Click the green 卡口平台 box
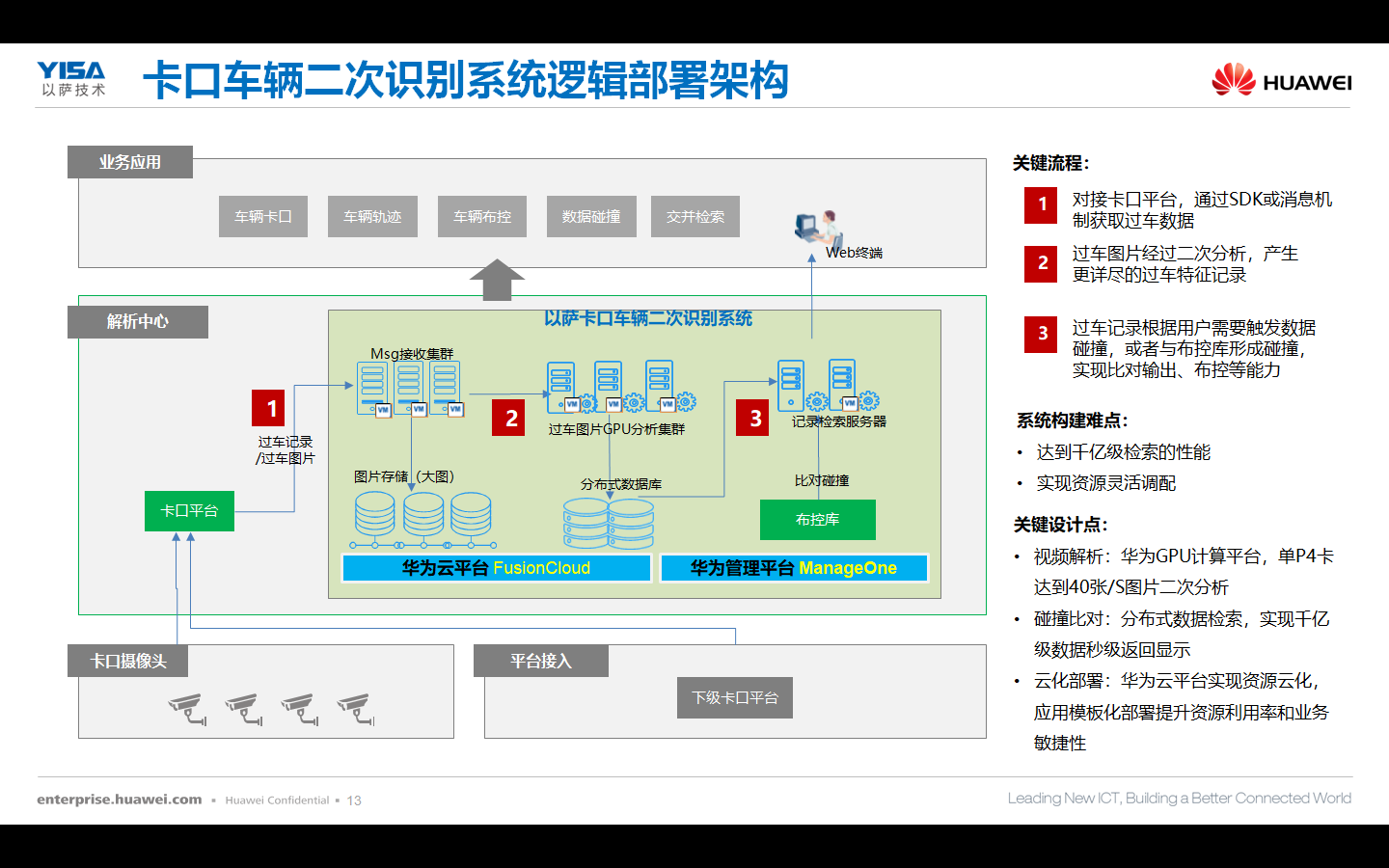 [x=189, y=511]
